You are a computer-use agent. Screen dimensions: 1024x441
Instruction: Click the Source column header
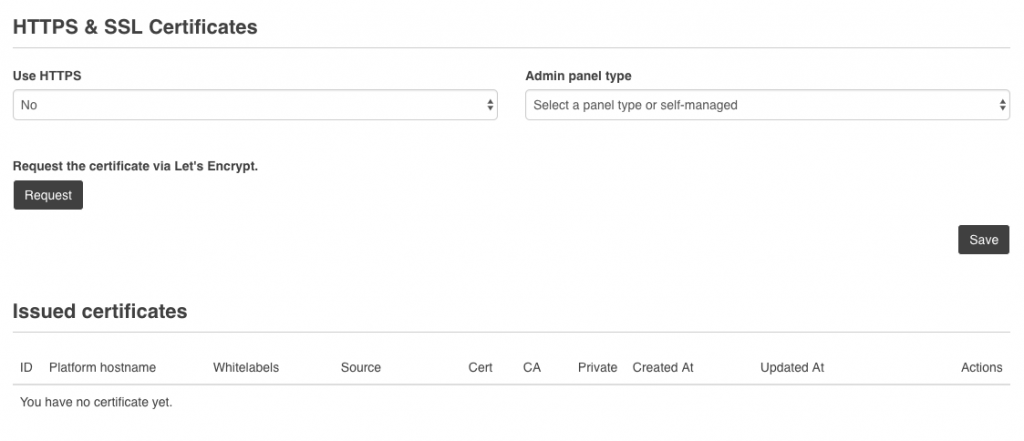click(x=361, y=367)
